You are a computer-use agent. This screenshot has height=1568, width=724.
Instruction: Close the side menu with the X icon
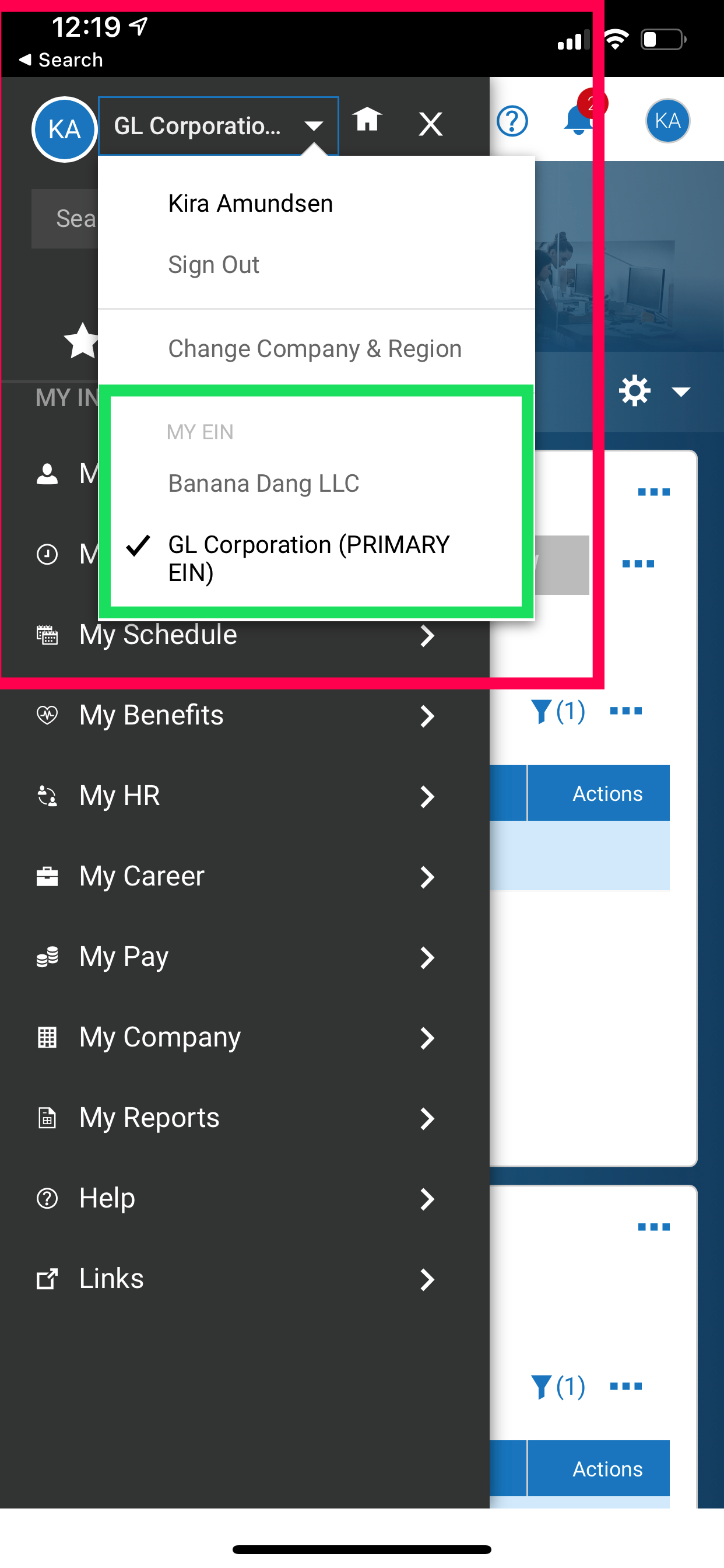(430, 124)
